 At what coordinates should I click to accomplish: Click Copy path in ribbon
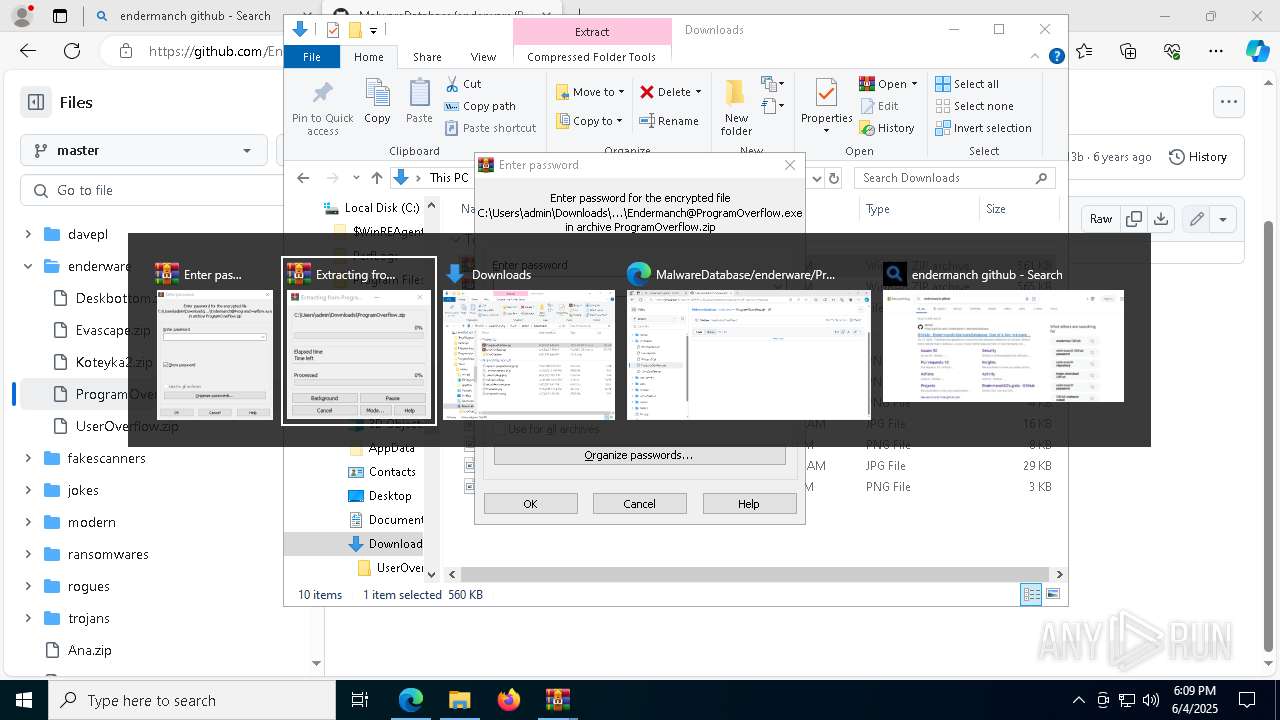480,106
